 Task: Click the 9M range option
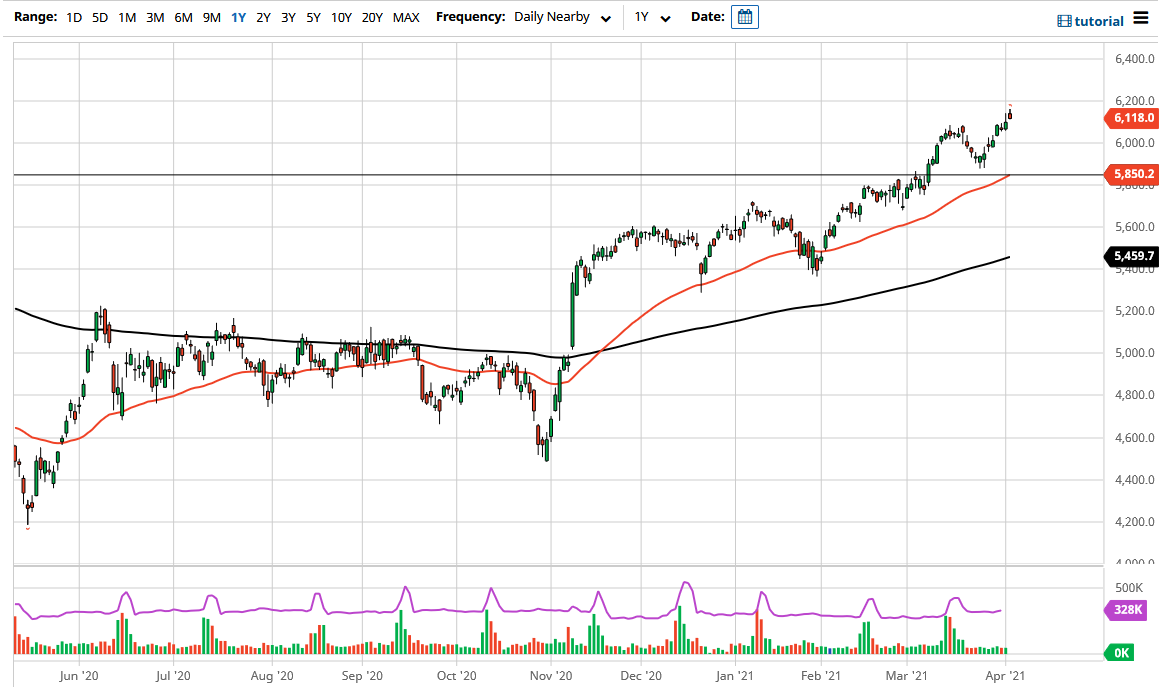tap(209, 17)
